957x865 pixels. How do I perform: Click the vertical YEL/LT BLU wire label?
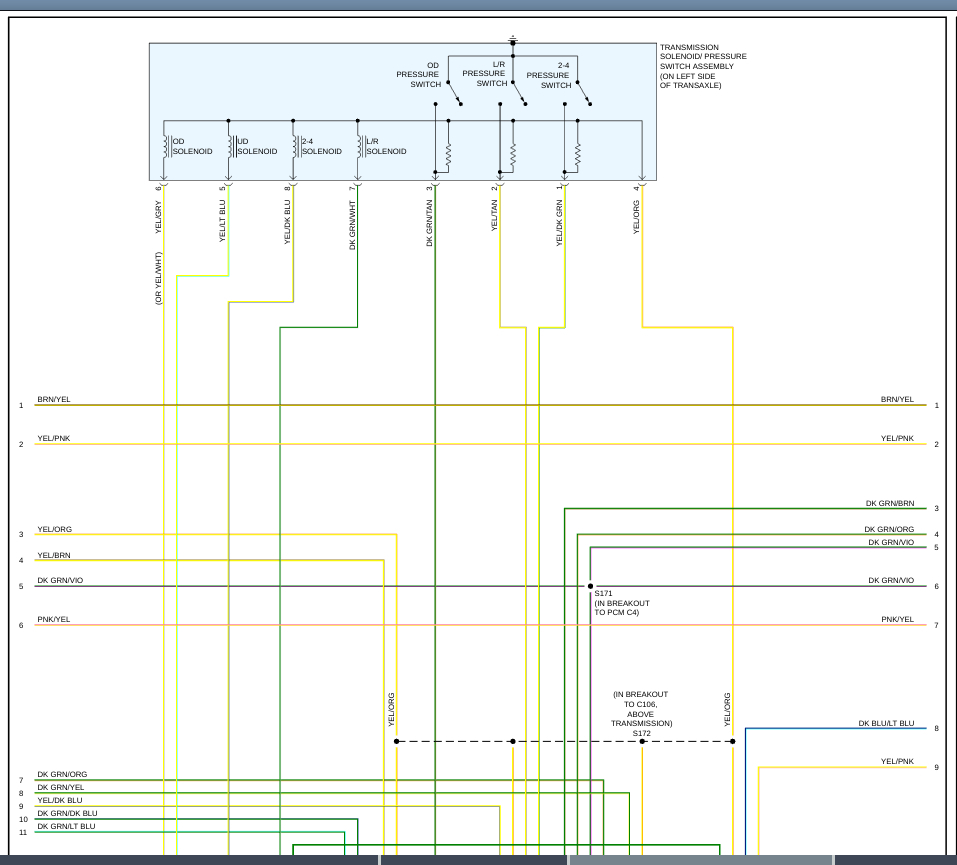[x=222, y=221]
